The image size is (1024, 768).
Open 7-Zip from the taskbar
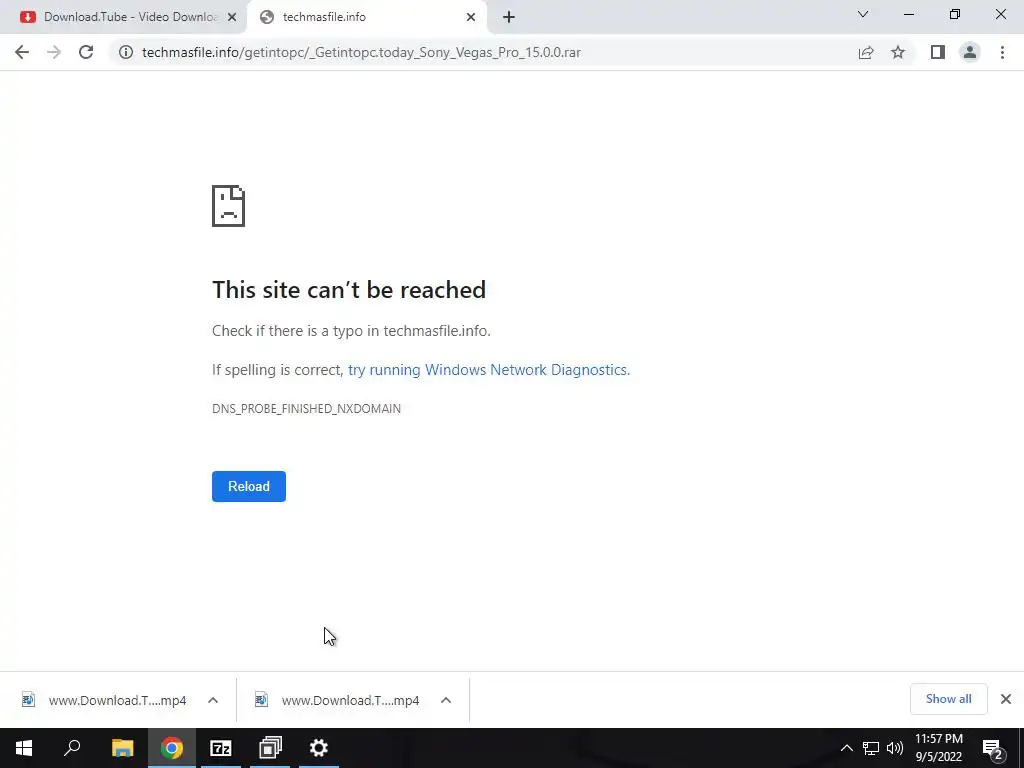pos(221,748)
